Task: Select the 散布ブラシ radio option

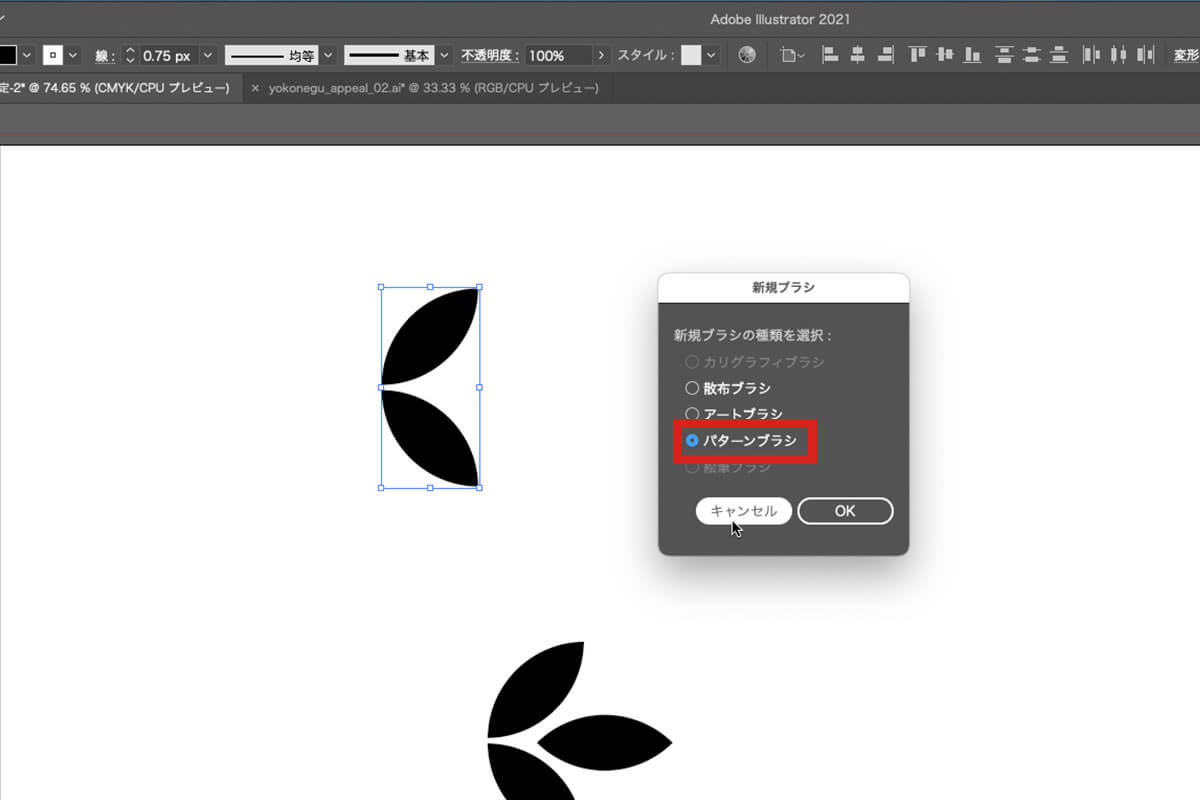Action: [692, 388]
